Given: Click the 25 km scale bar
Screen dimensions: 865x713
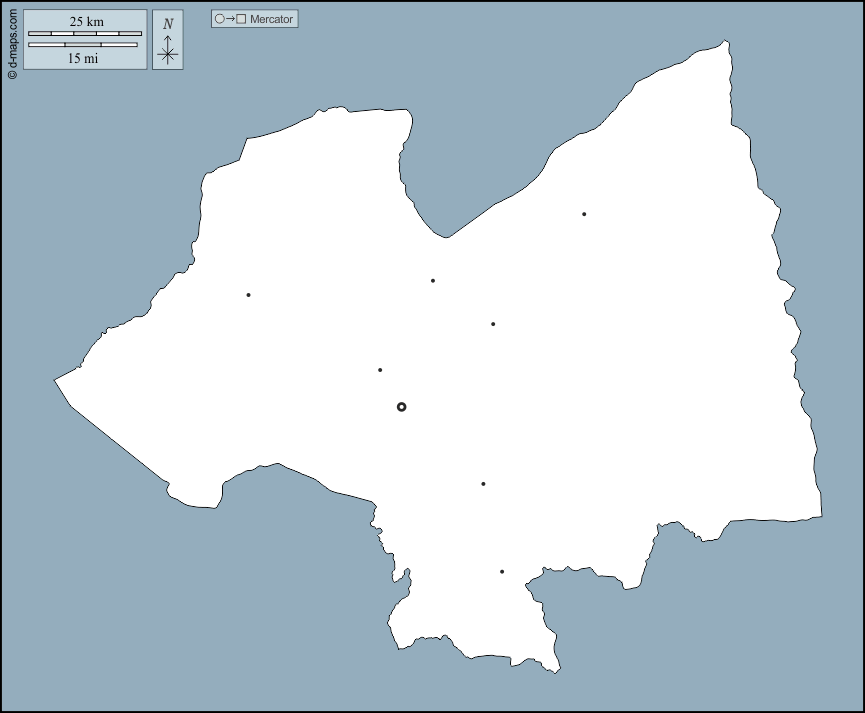Looking at the screenshot, I should point(85,34).
